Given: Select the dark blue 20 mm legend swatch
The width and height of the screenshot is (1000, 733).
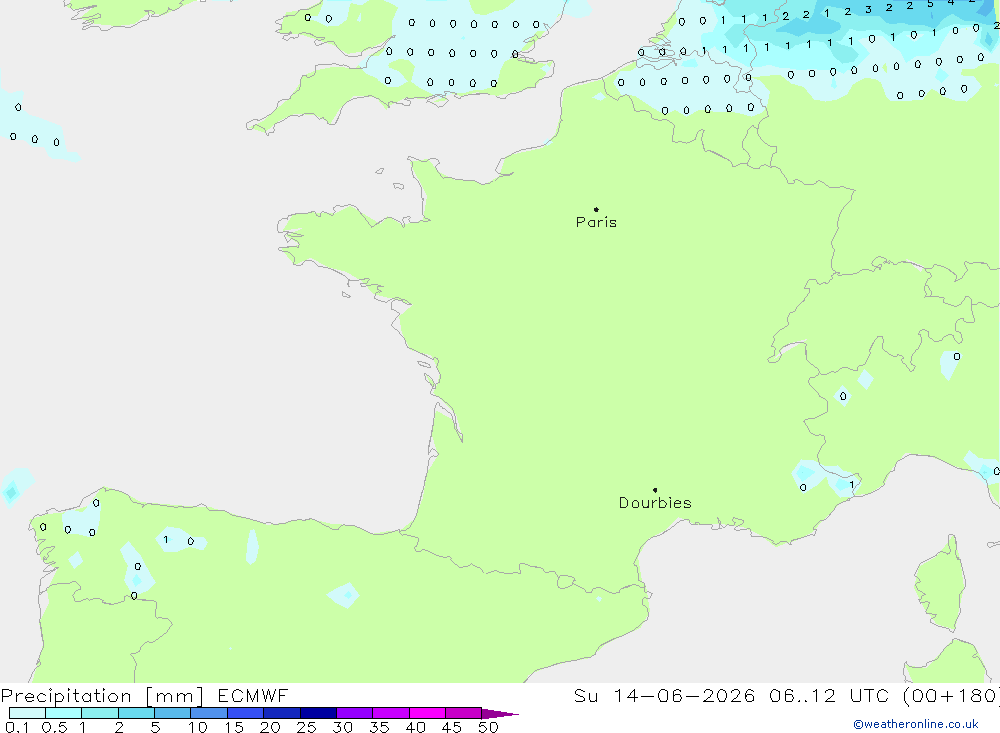Looking at the screenshot, I should point(281,713).
